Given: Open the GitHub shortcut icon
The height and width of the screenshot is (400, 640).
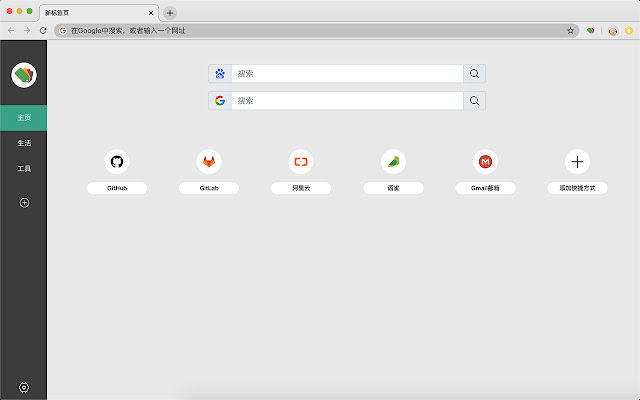Looking at the screenshot, I should point(117,162).
